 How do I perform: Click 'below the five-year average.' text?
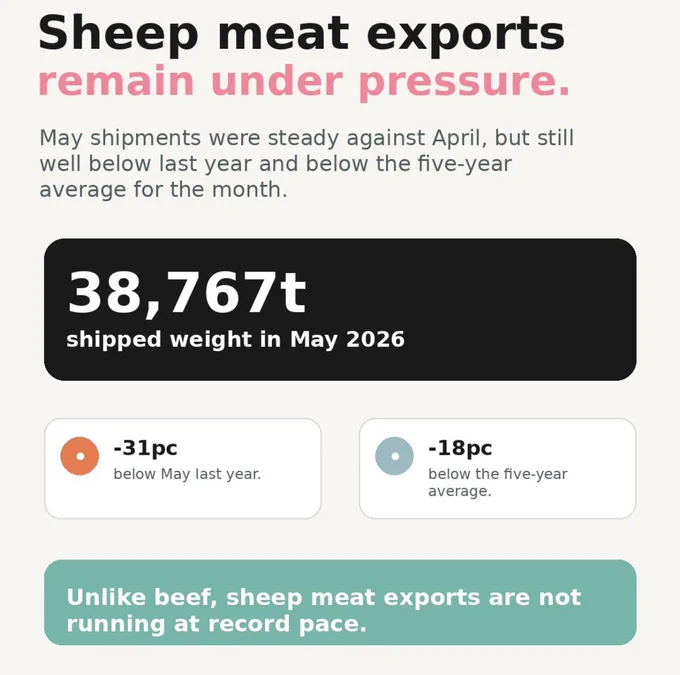(x=497, y=482)
